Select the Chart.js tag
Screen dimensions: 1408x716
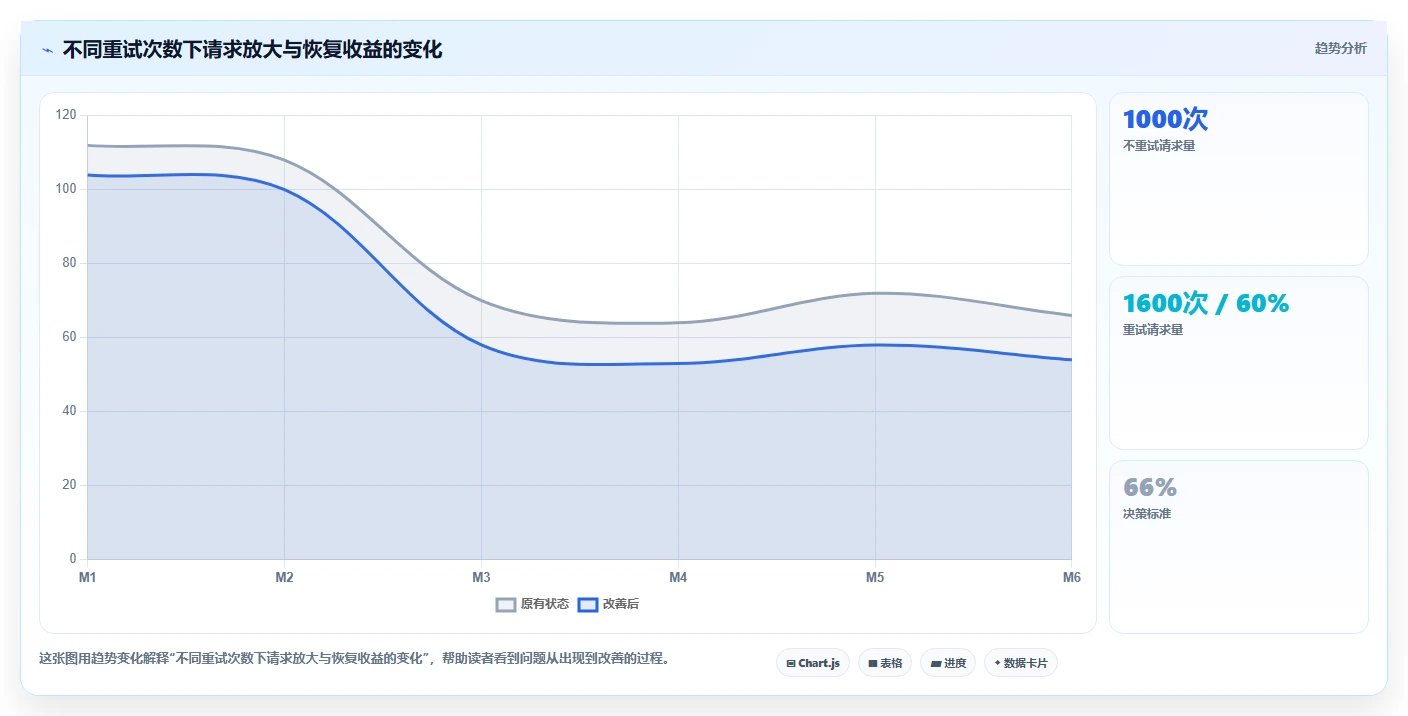point(813,663)
